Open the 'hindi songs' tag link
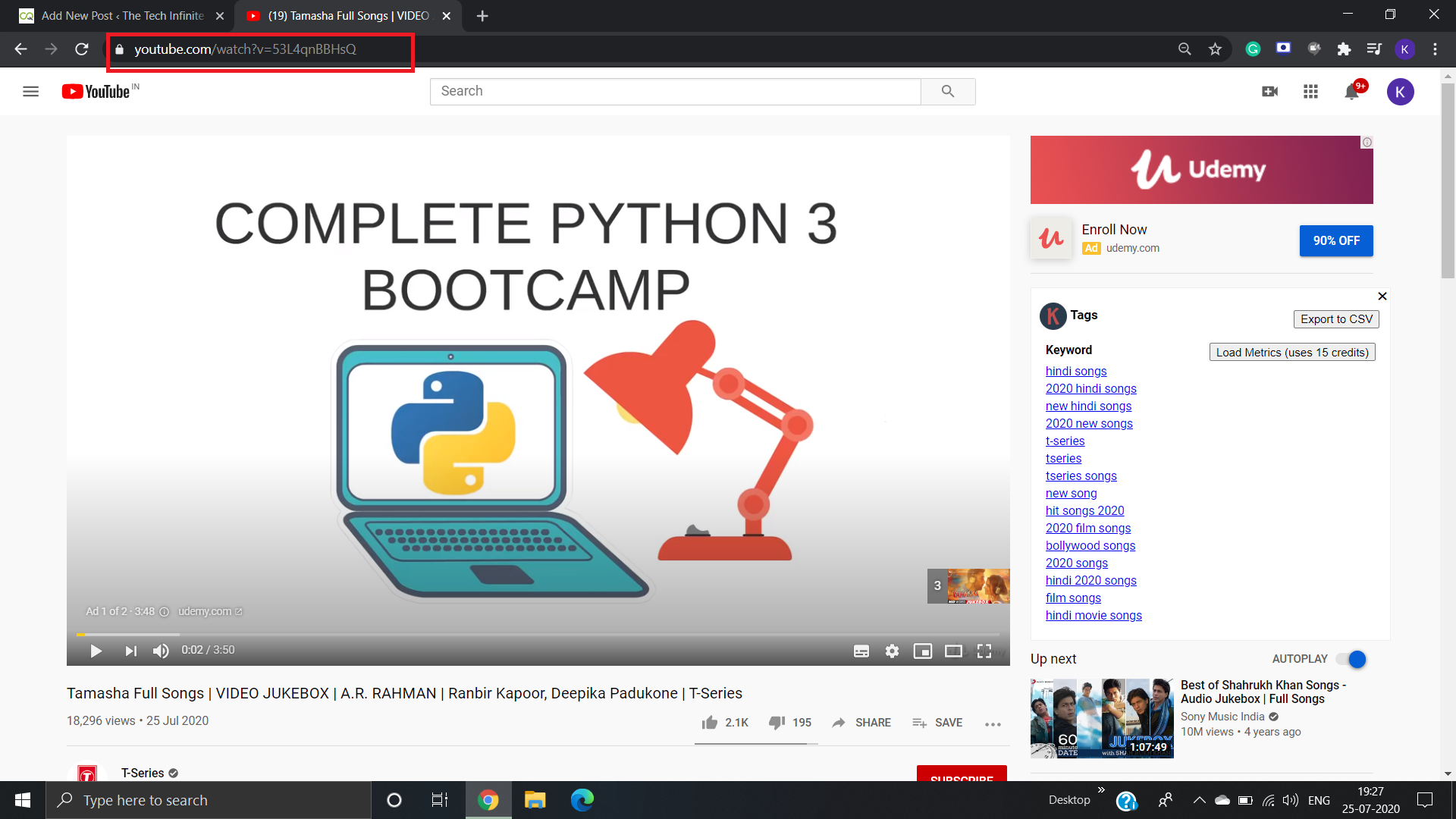The image size is (1456, 819). (x=1076, y=371)
